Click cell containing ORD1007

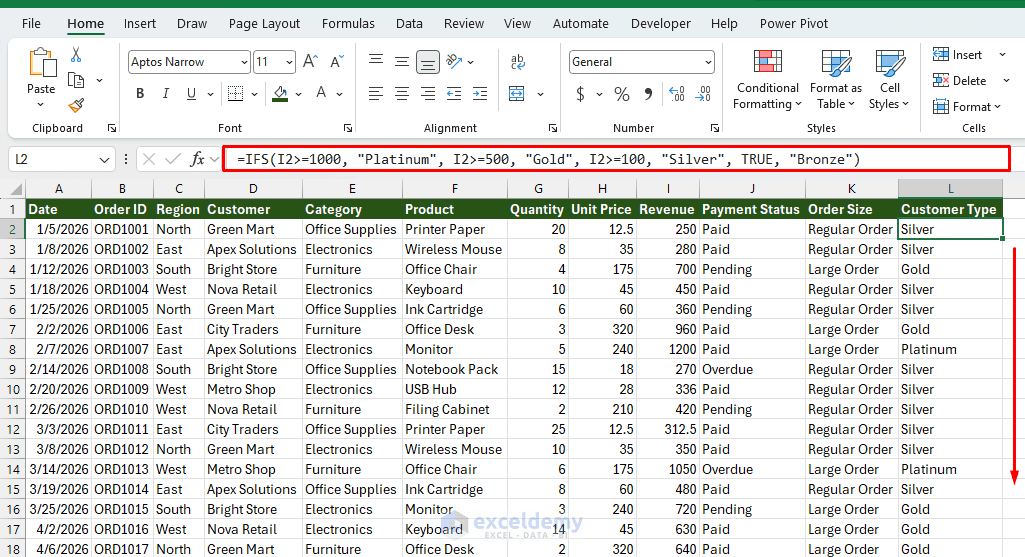pyautogui.click(x=122, y=349)
